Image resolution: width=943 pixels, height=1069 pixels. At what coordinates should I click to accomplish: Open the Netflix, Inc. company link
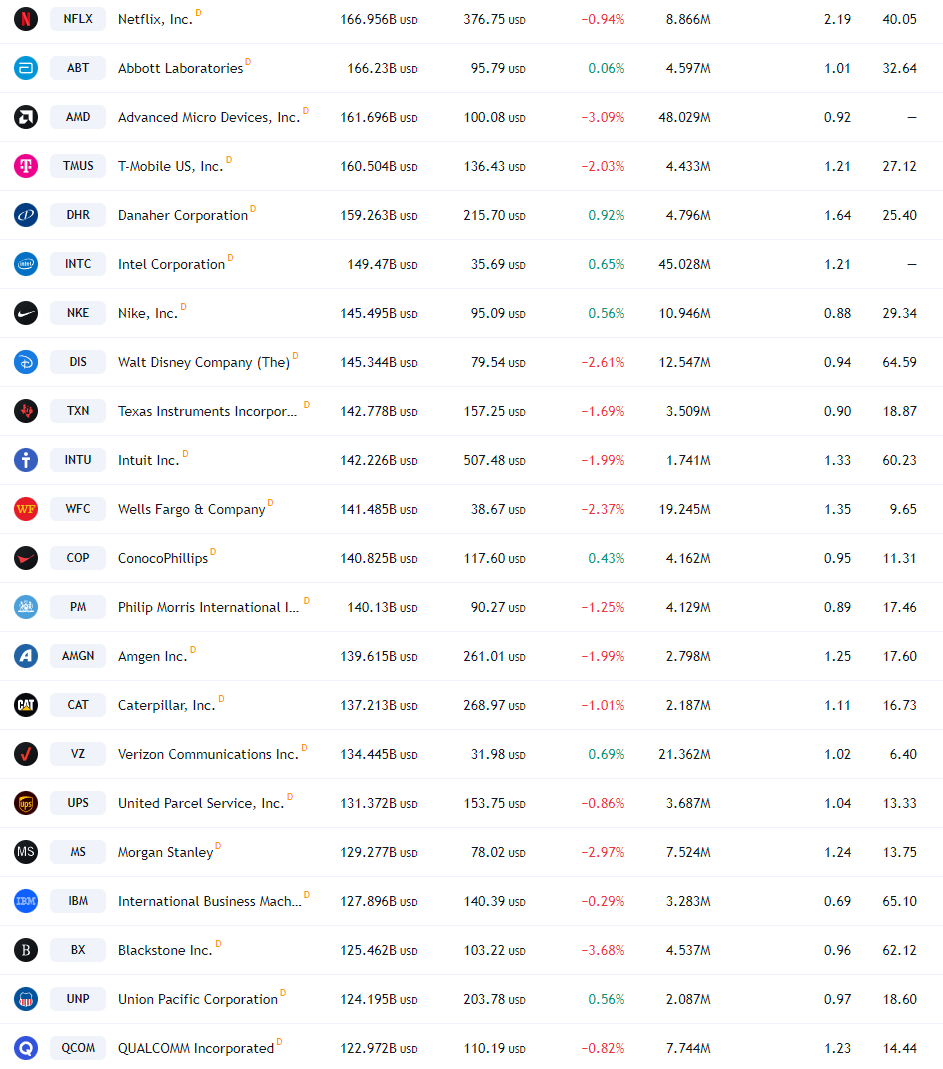(155, 20)
